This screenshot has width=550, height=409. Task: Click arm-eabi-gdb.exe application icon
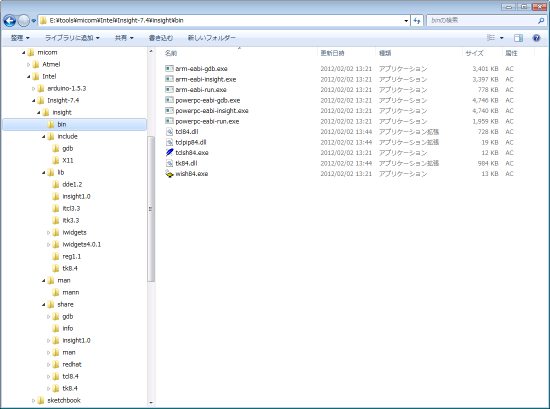click(169, 68)
